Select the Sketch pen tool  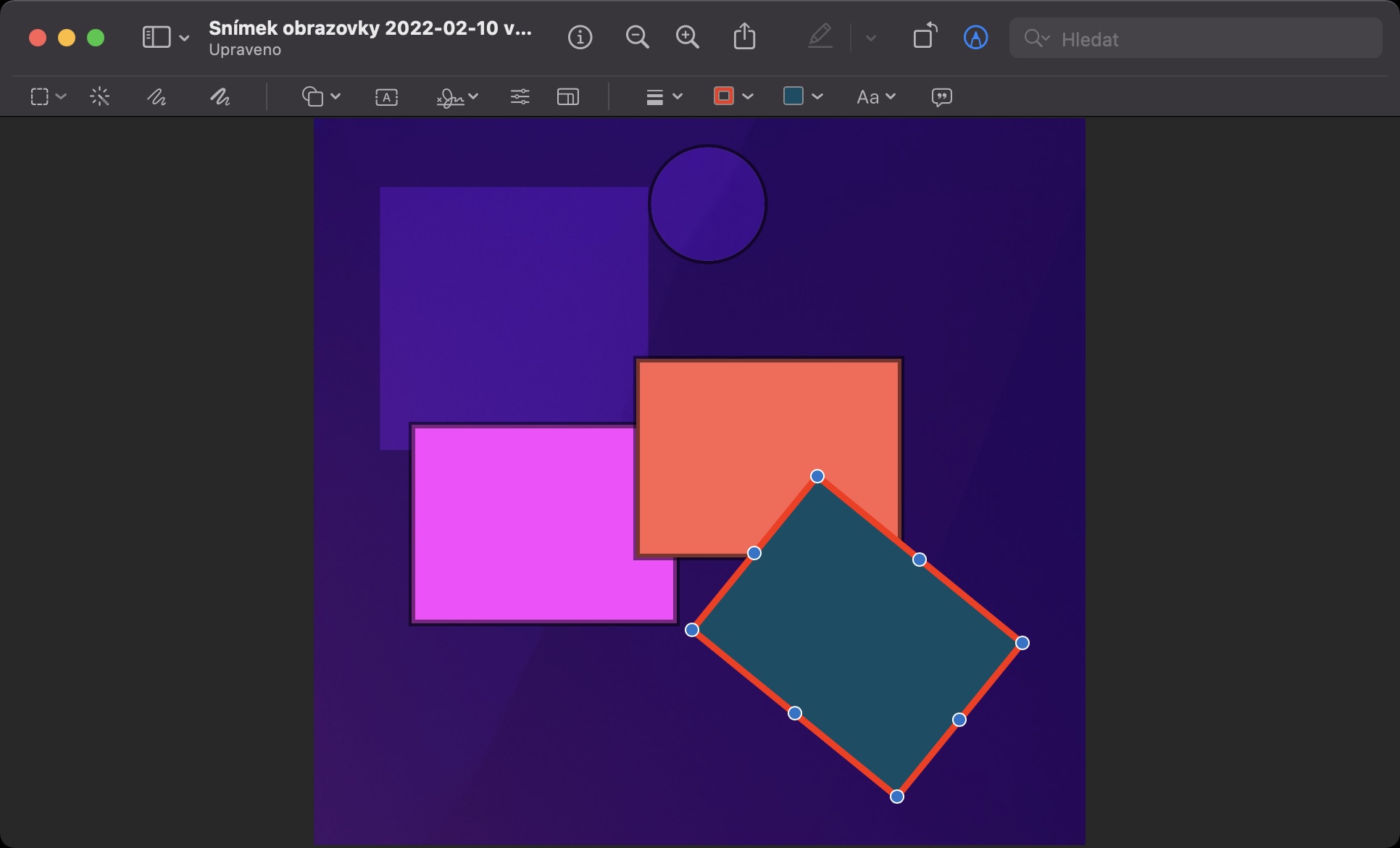click(x=157, y=96)
